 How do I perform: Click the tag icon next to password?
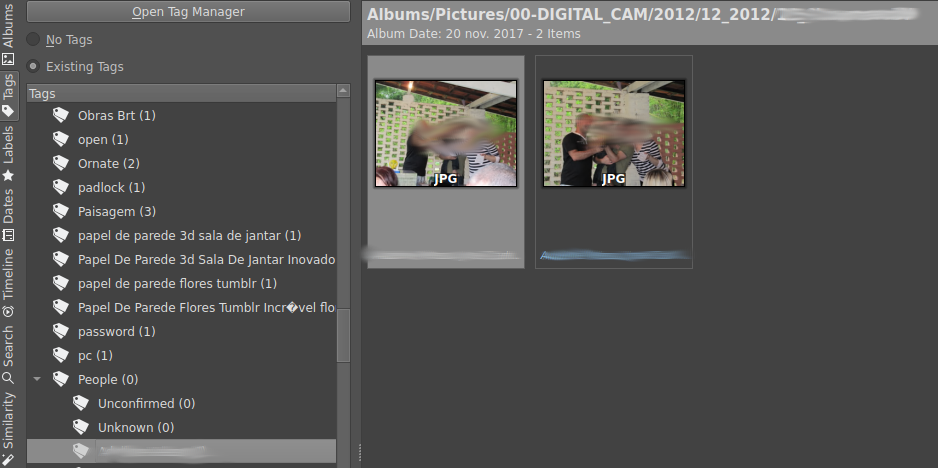point(61,332)
